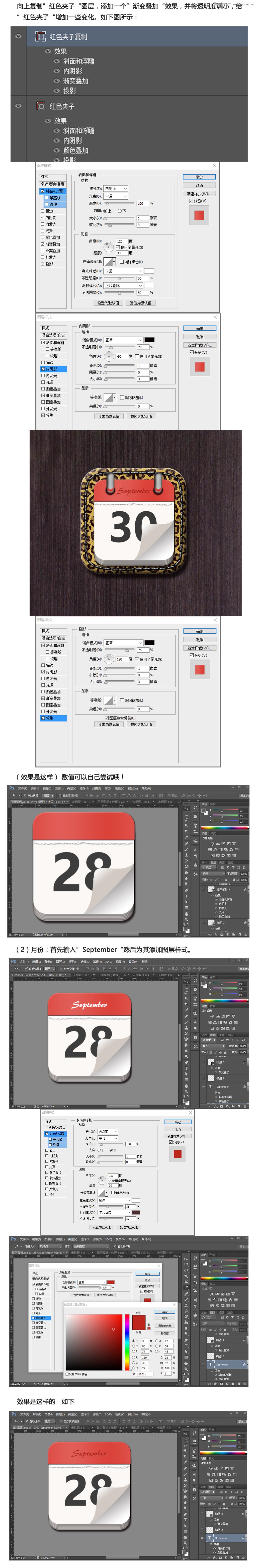
Task: Check 等高线 sub-item in first 斜面和浮雕 dialog
Action: 46,198
